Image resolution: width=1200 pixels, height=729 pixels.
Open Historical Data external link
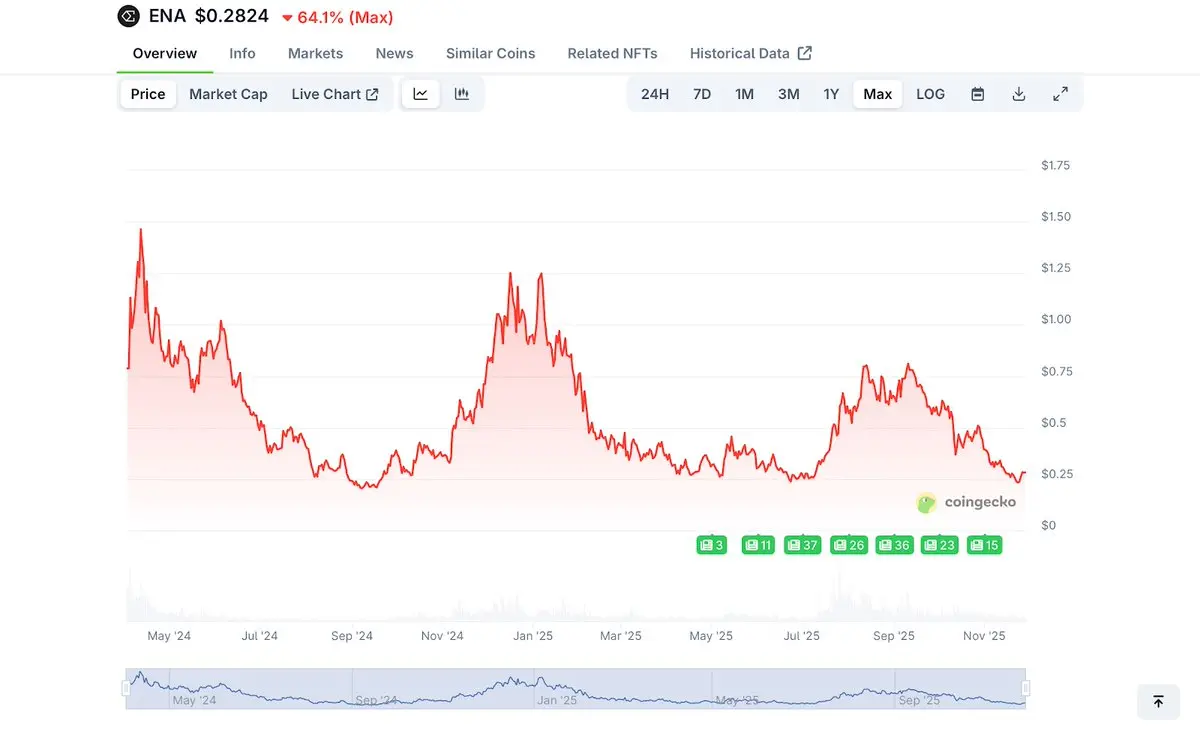point(750,53)
